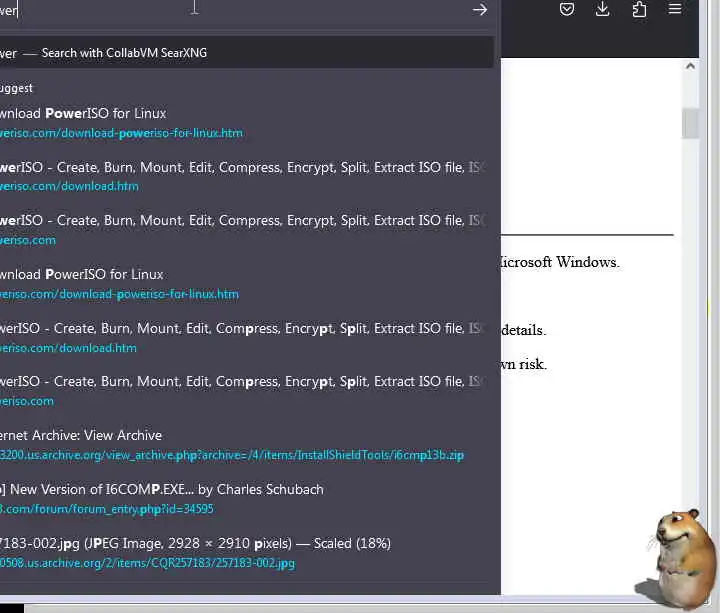
Task: Select New Version of I6COMP.EXE suggestion
Action: [162, 489]
